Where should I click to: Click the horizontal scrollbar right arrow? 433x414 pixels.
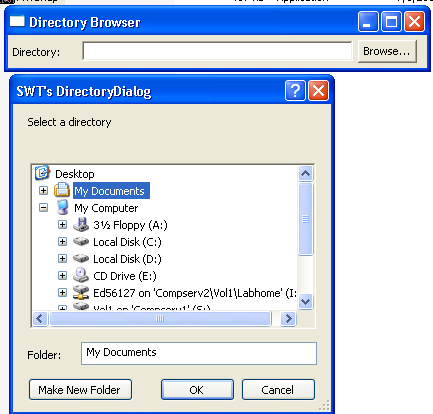(x=288, y=319)
